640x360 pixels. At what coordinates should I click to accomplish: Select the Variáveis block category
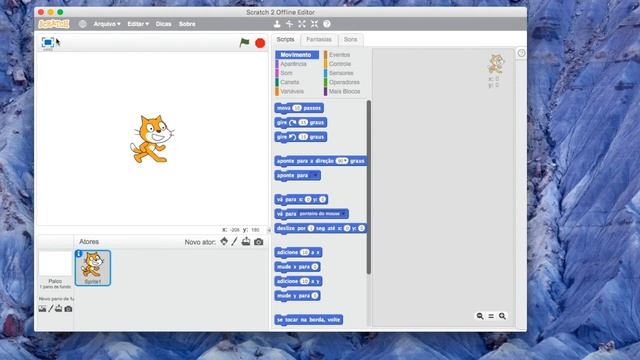pos(292,91)
